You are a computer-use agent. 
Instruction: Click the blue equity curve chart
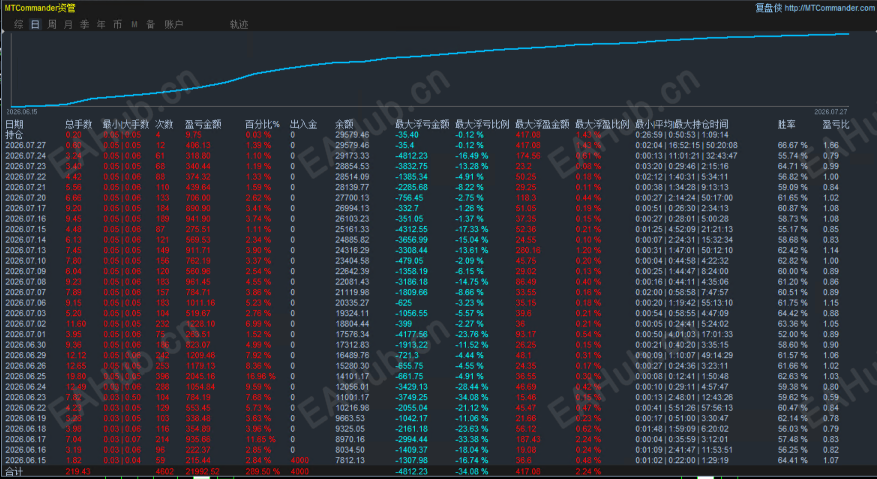coord(430,69)
